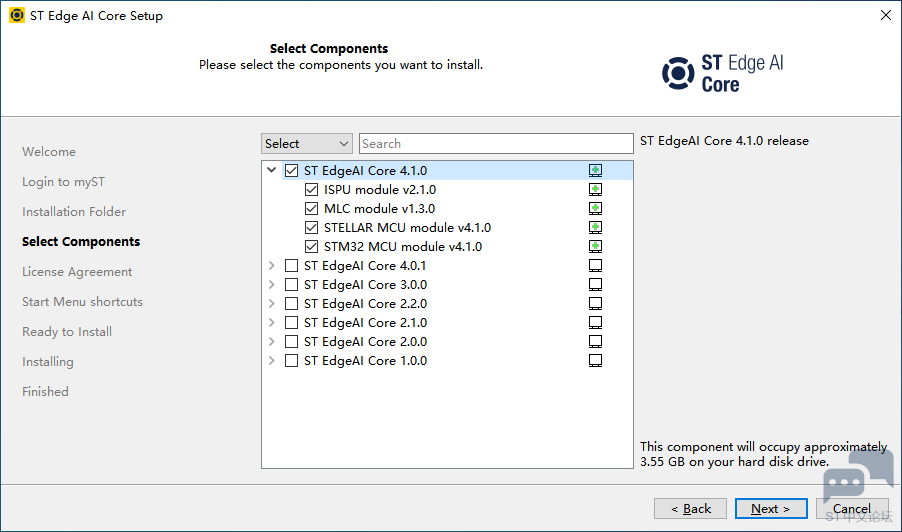The height and width of the screenshot is (532, 902).
Task: Uncheck ST EdgeAI Core 4.1.0 checkbox
Action: coord(292,170)
